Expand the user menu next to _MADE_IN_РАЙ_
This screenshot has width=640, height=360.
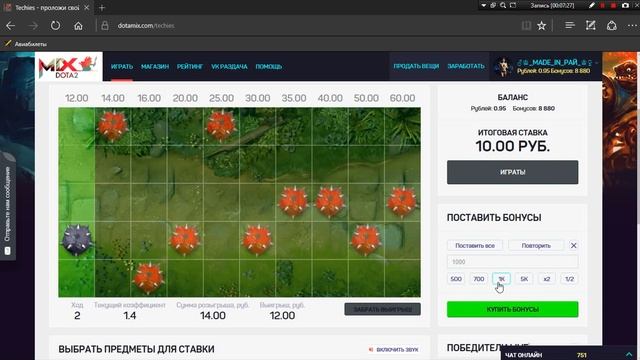point(596,62)
